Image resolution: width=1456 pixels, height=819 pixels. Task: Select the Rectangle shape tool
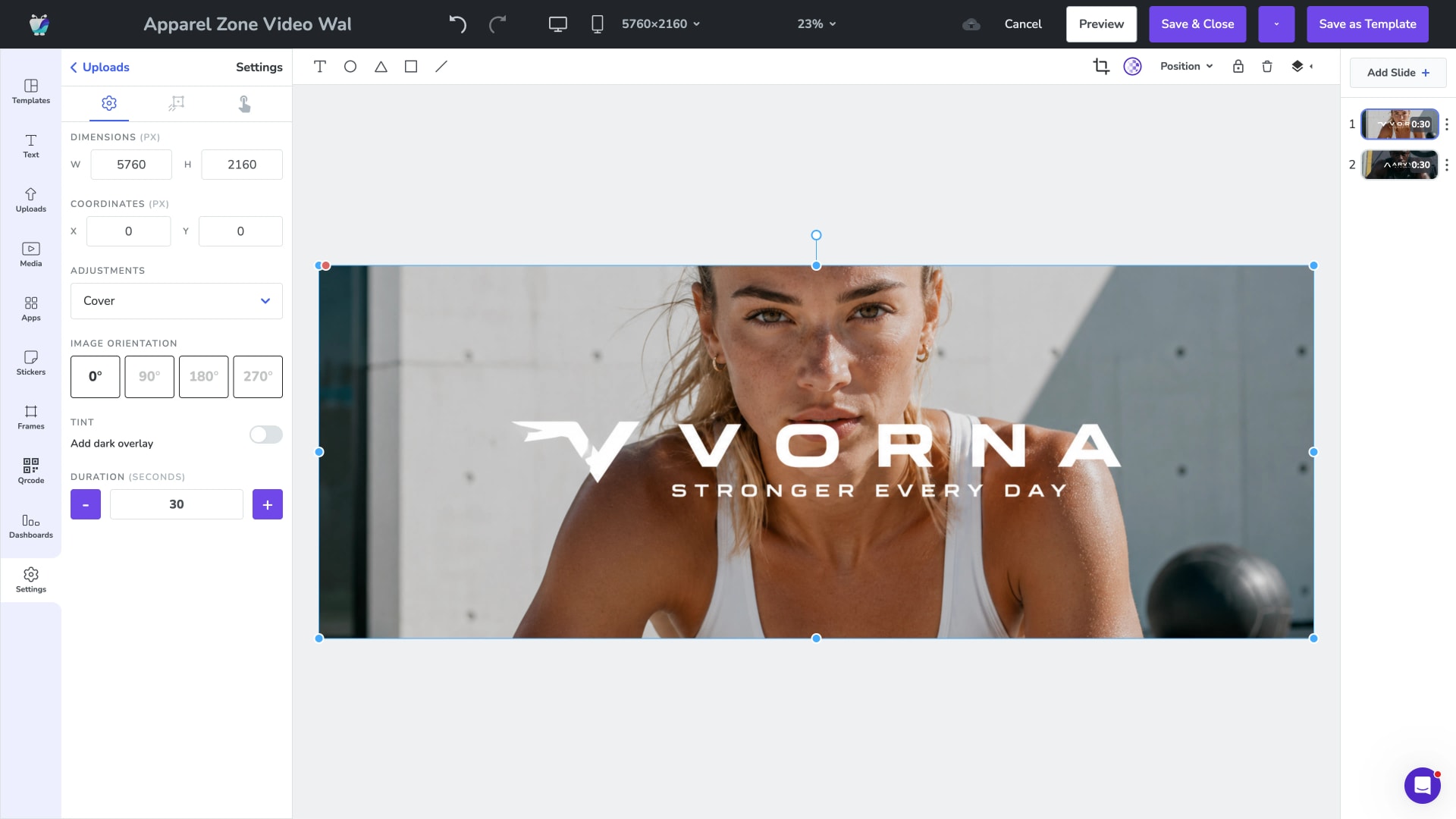(x=411, y=67)
